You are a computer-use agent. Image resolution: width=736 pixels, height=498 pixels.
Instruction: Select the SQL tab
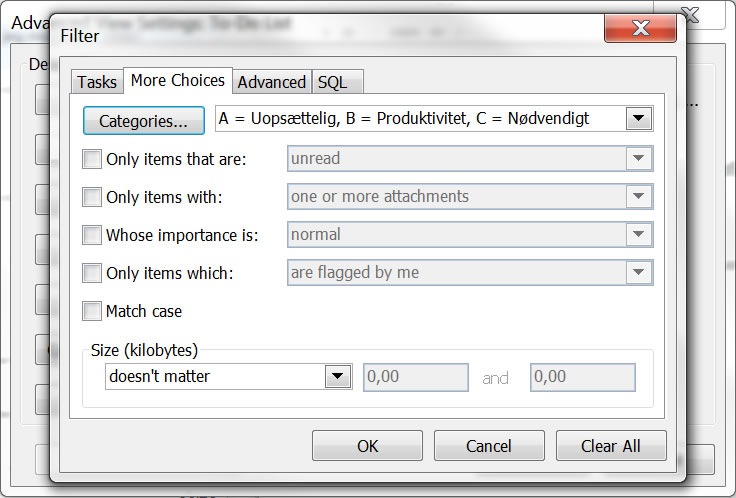333,82
